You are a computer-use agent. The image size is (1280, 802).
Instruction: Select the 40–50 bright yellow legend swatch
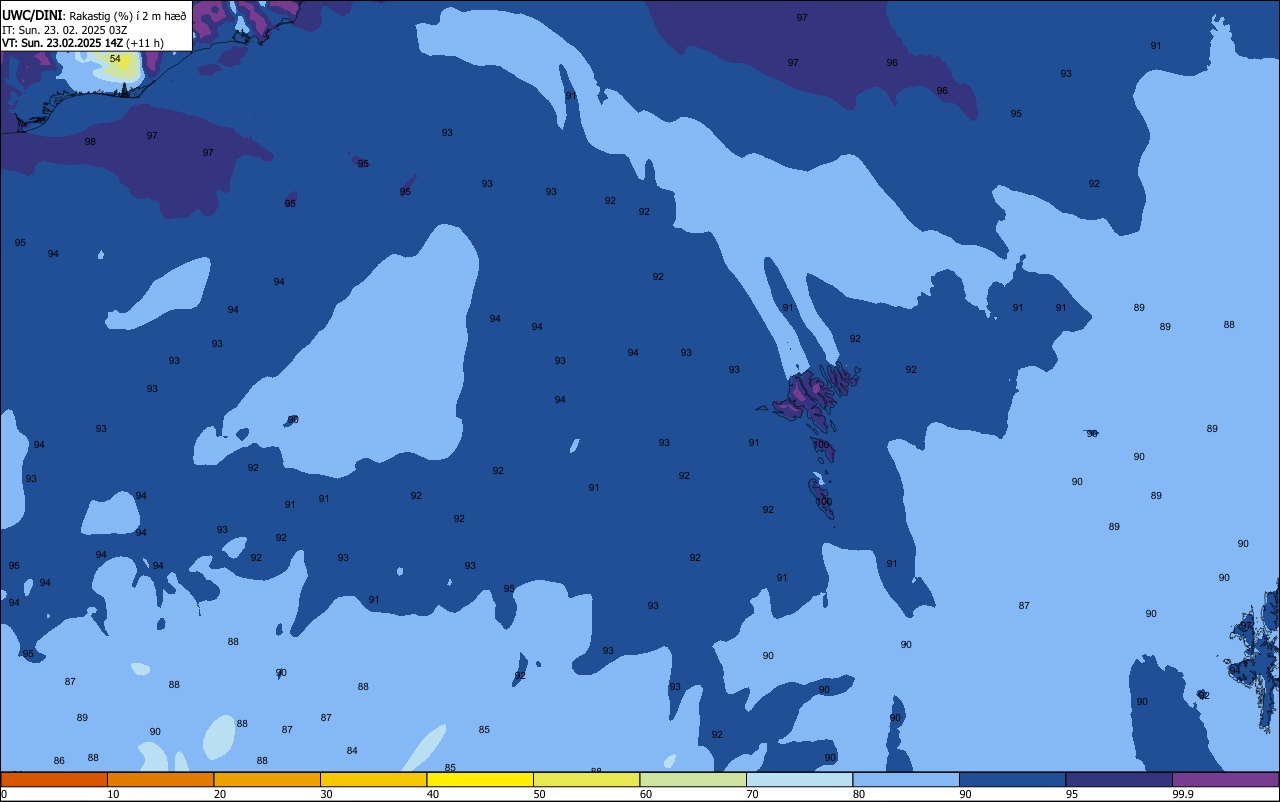(x=480, y=779)
